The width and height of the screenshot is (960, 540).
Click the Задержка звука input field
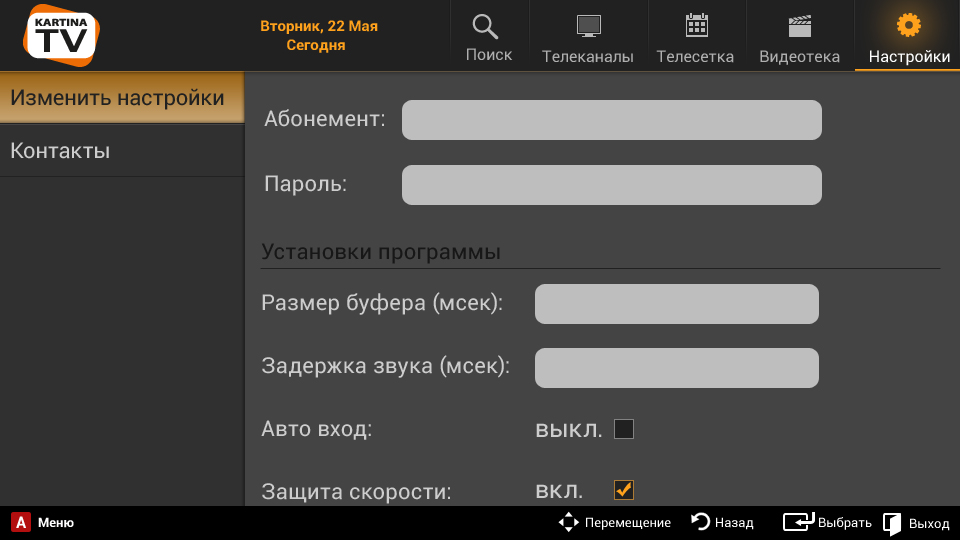coord(676,367)
